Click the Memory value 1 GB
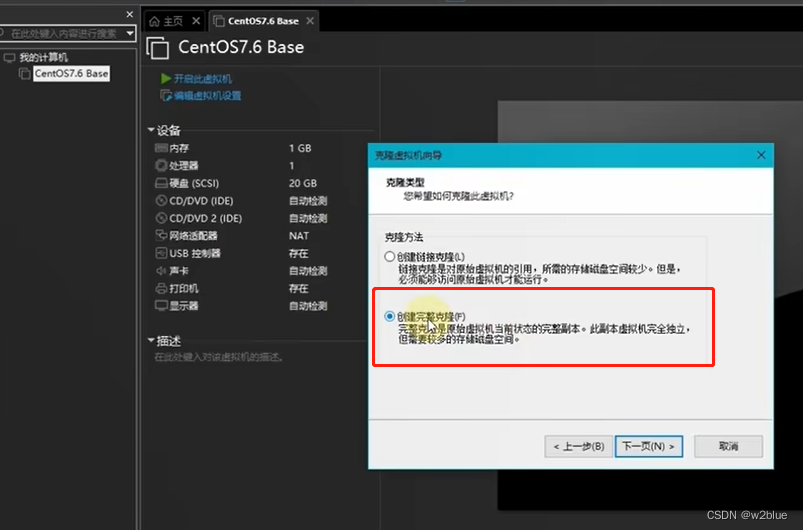 (x=300, y=148)
